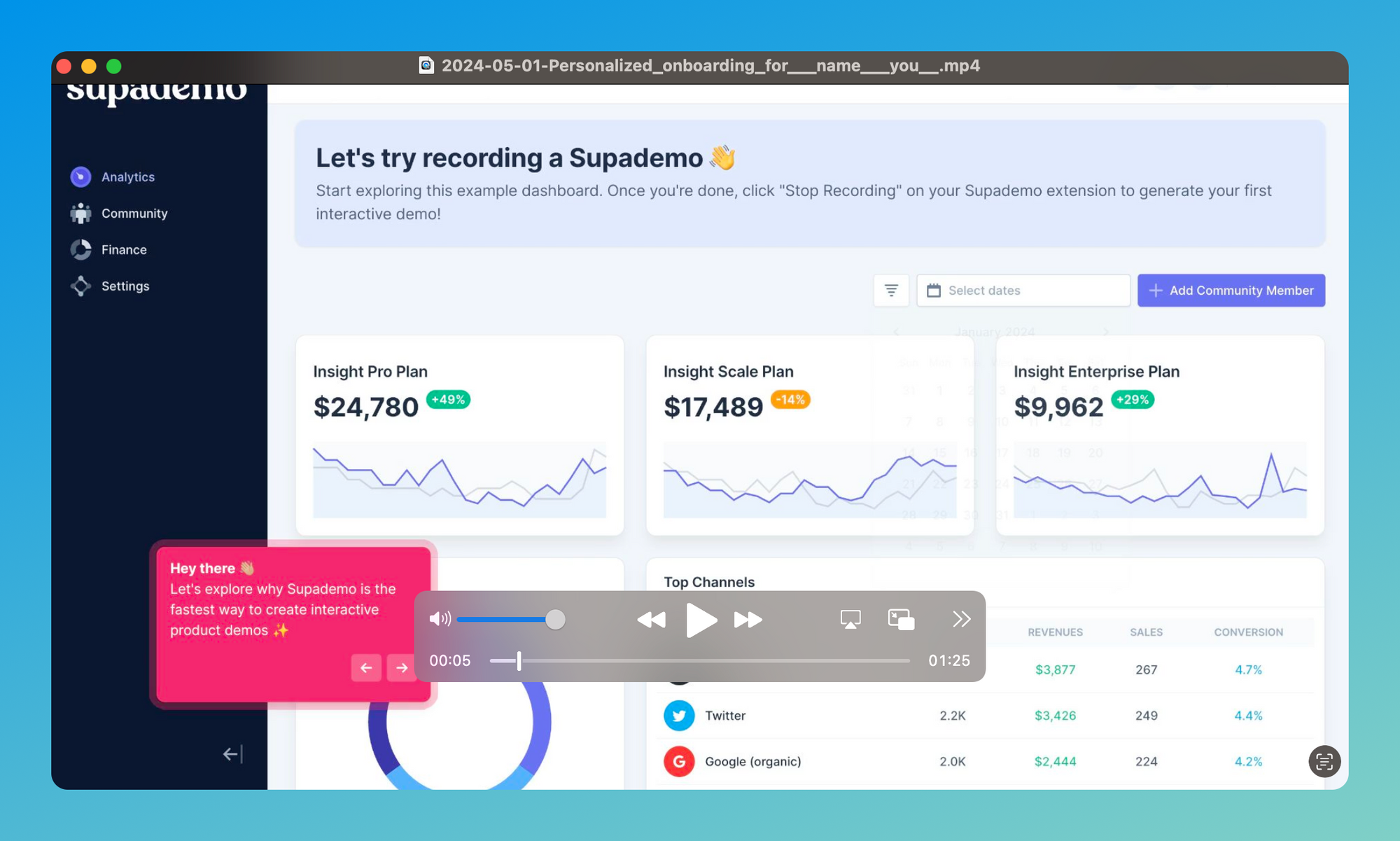
Task: Click the CONVERSION column header
Action: (1248, 632)
